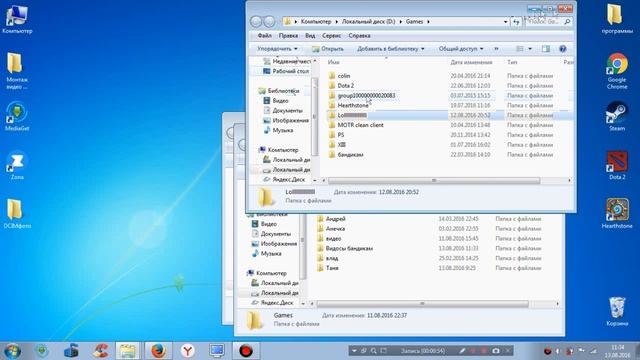Image resolution: width=640 pixels, height=360 pixels.
Task: Launch MediaGet from the desktop
Action: [x=17, y=116]
